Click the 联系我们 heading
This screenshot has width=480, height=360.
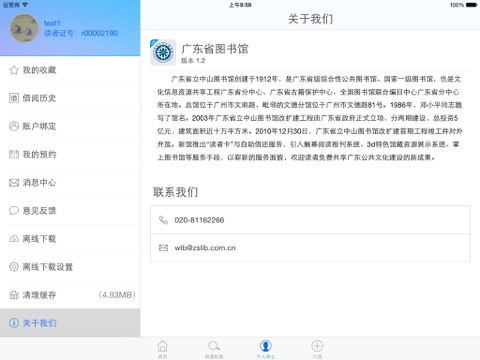pyautogui.click(x=175, y=192)
